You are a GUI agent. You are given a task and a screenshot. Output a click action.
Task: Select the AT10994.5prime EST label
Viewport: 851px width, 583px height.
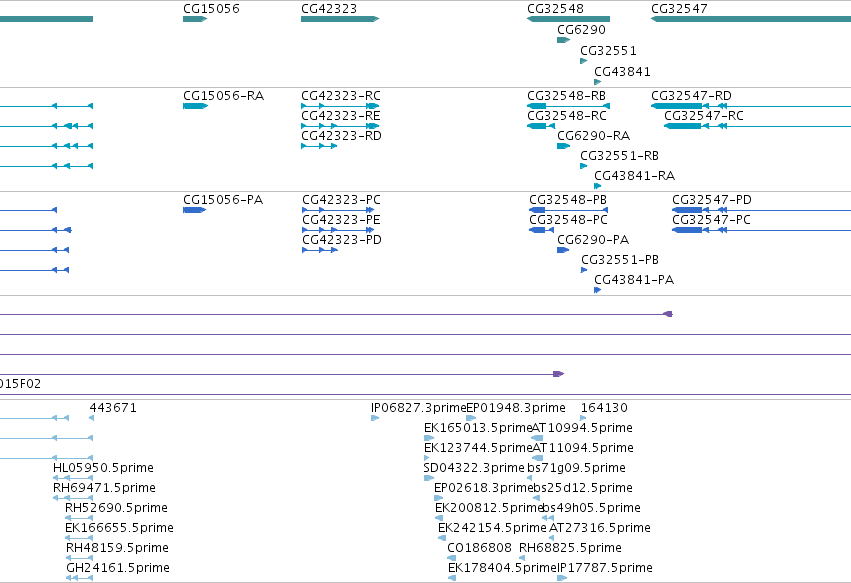tap(582, 428)
